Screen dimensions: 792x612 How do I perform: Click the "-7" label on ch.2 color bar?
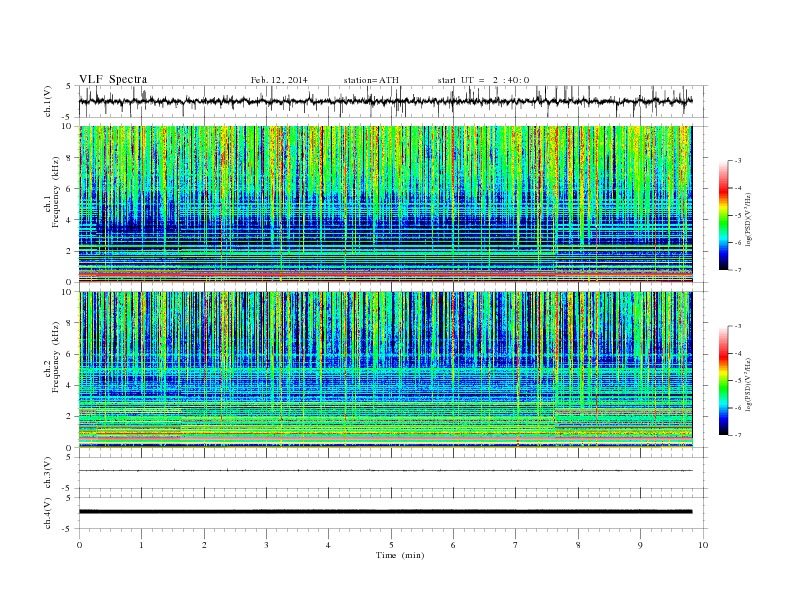tap(737, 435)
